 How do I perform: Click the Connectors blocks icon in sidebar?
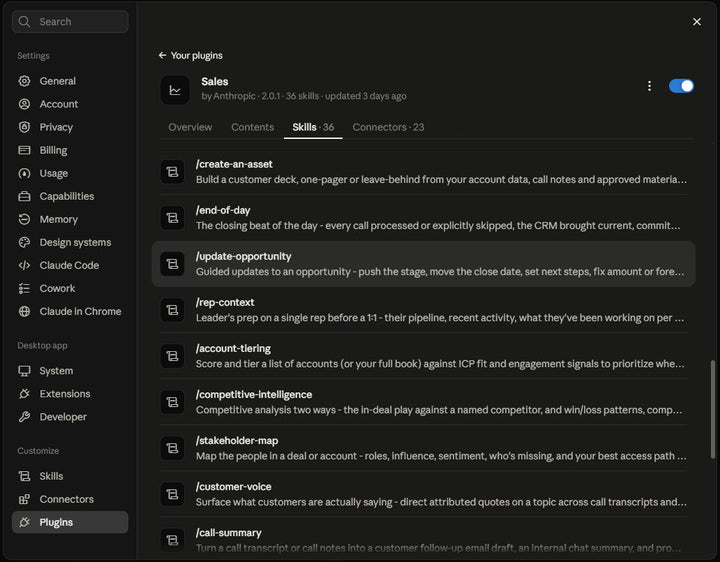tap(24, 499)
